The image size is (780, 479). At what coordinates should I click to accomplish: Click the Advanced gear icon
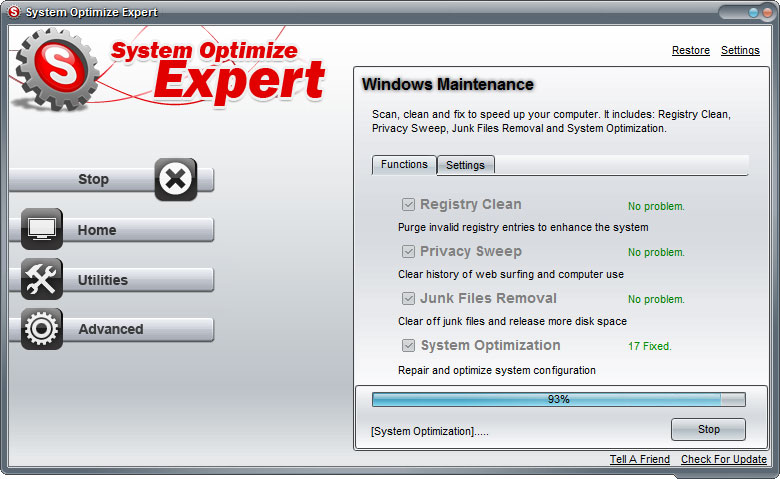tap(42, 329)
